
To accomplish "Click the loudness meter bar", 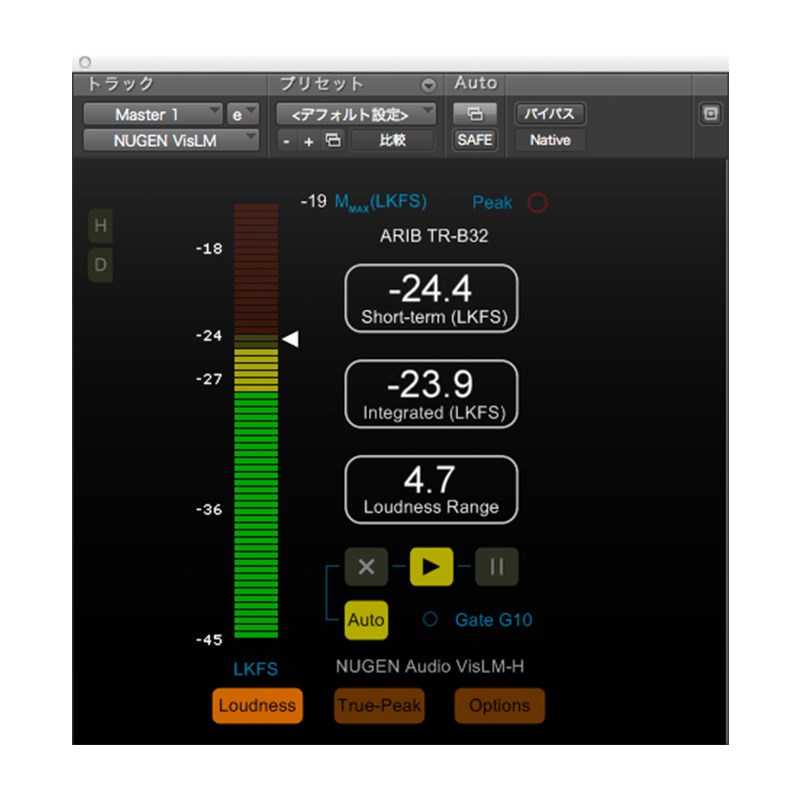I will coord(256,421).
